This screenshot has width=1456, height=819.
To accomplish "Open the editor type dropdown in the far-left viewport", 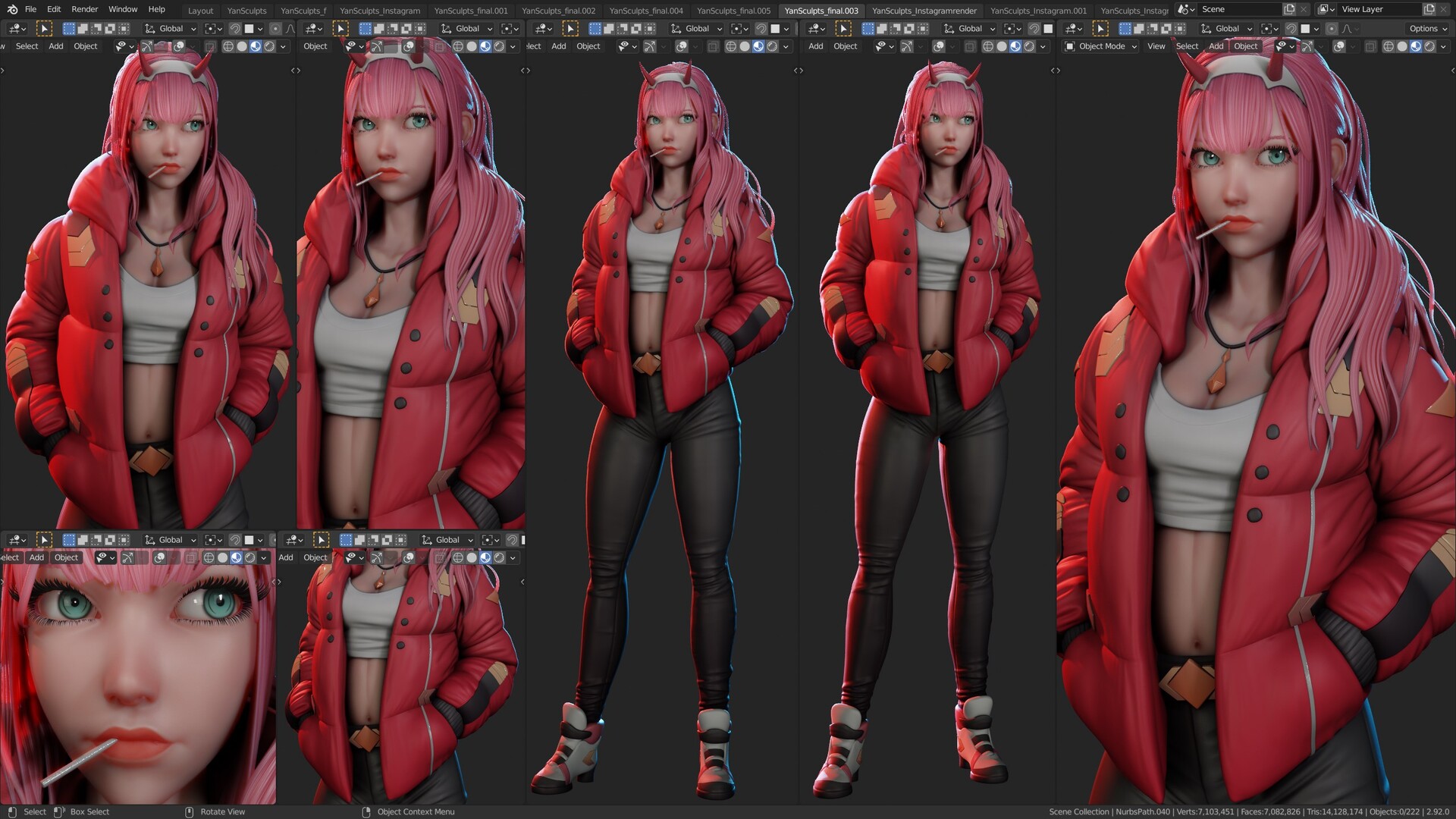I will point(17,29).
